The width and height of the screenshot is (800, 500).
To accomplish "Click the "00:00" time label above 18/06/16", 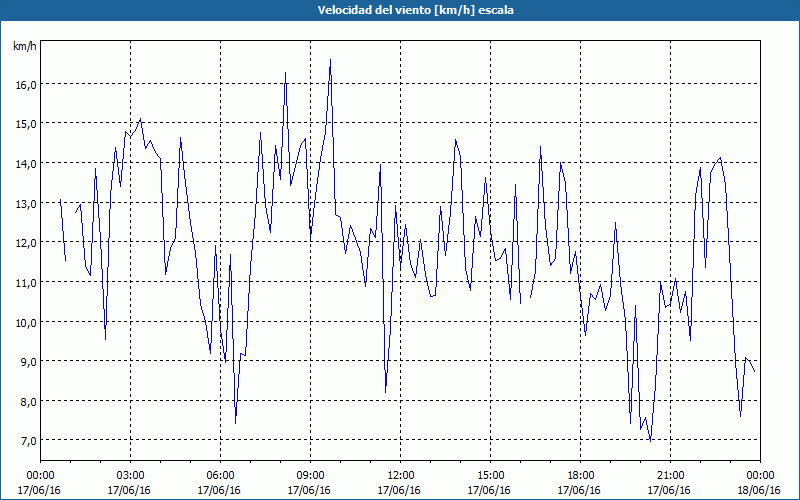I will [760, 476].
